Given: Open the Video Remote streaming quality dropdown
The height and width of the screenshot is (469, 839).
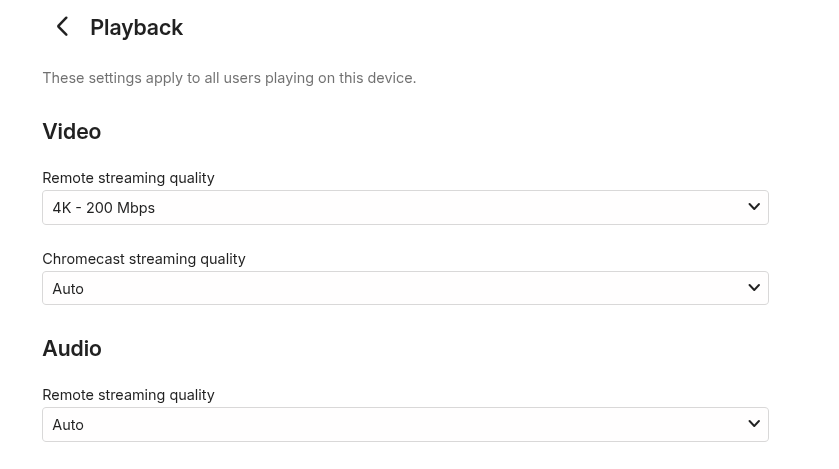Looking at the screenshot, I should pos(404,207).
